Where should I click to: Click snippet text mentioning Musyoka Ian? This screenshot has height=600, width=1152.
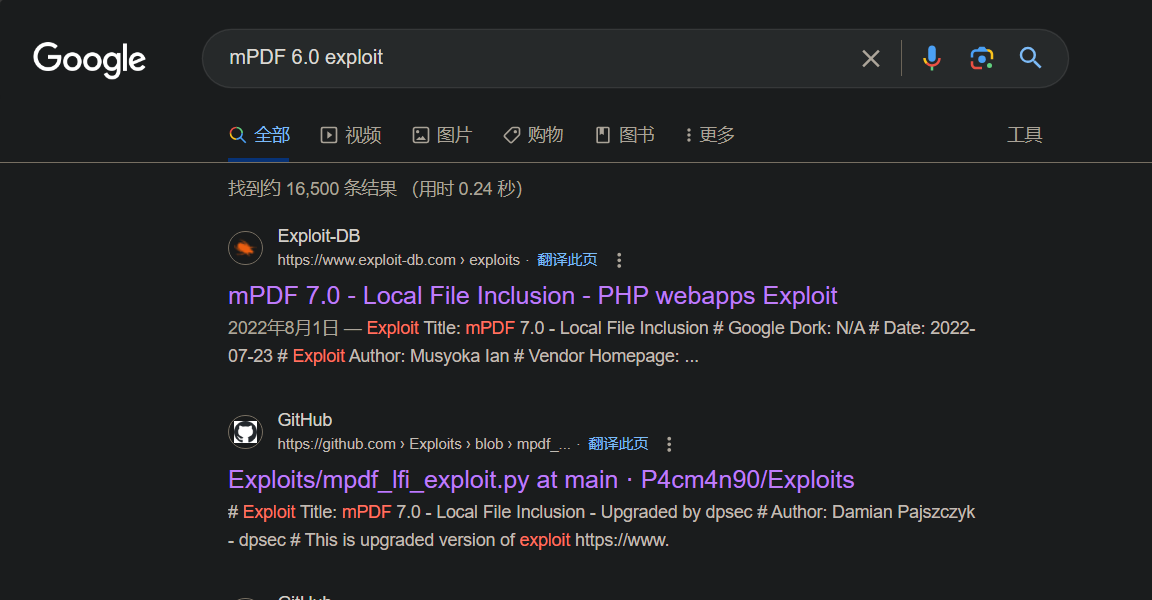[601, 342]
